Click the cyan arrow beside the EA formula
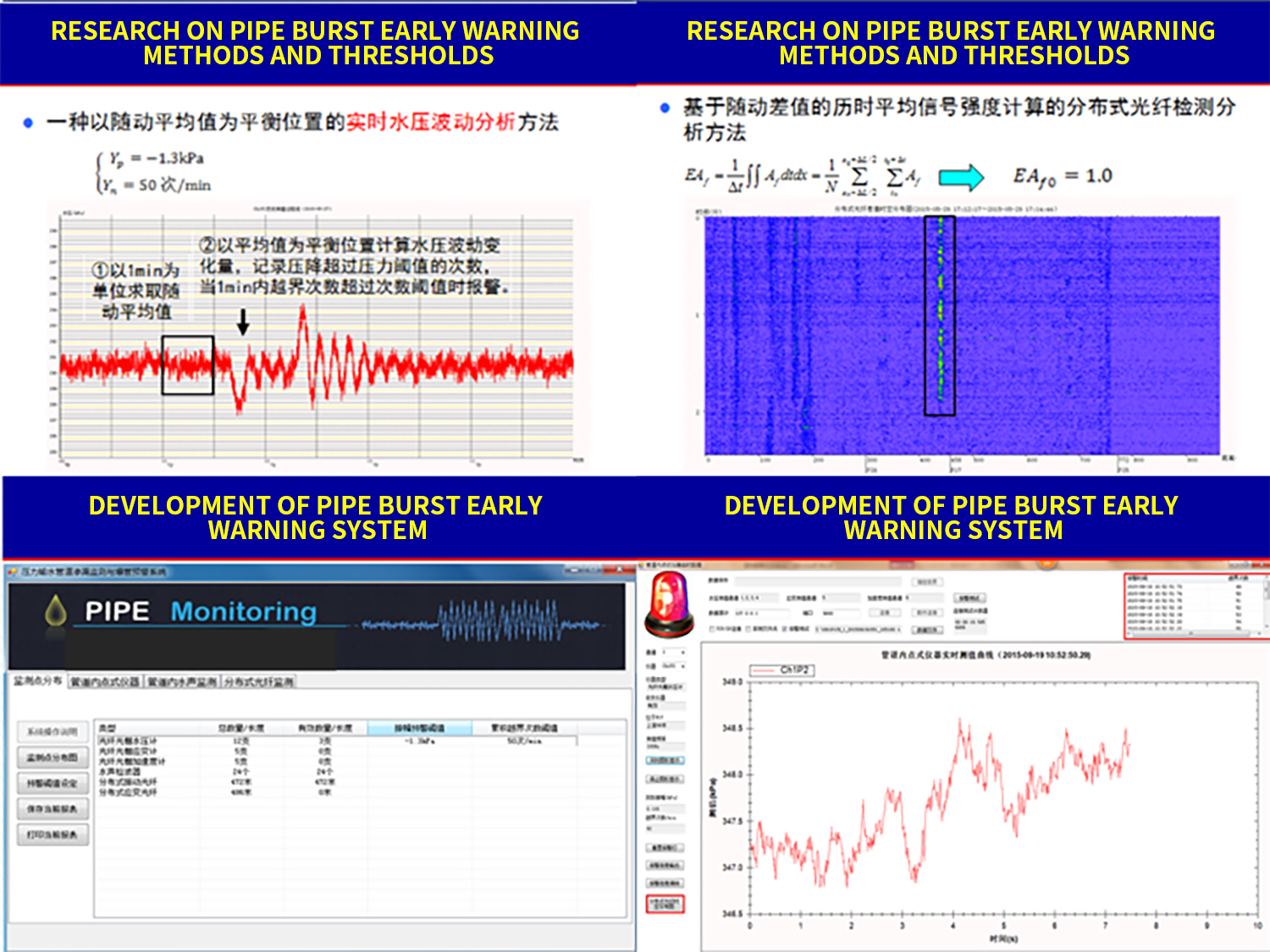Image resolution: width=1270 pixels, height=952 pixels. [x=961, y=177]
